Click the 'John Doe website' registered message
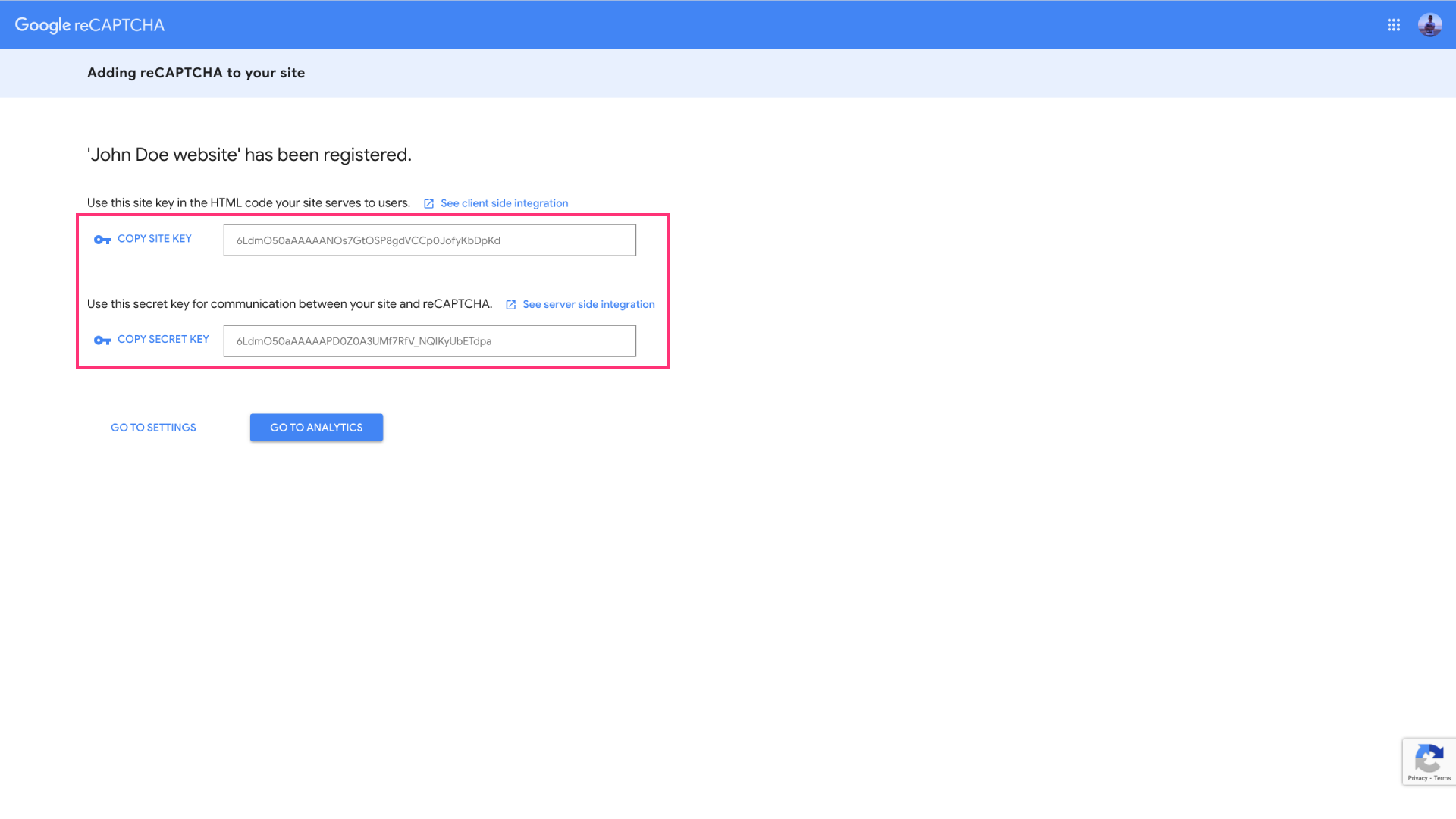1456x819 pixels. 249,155
